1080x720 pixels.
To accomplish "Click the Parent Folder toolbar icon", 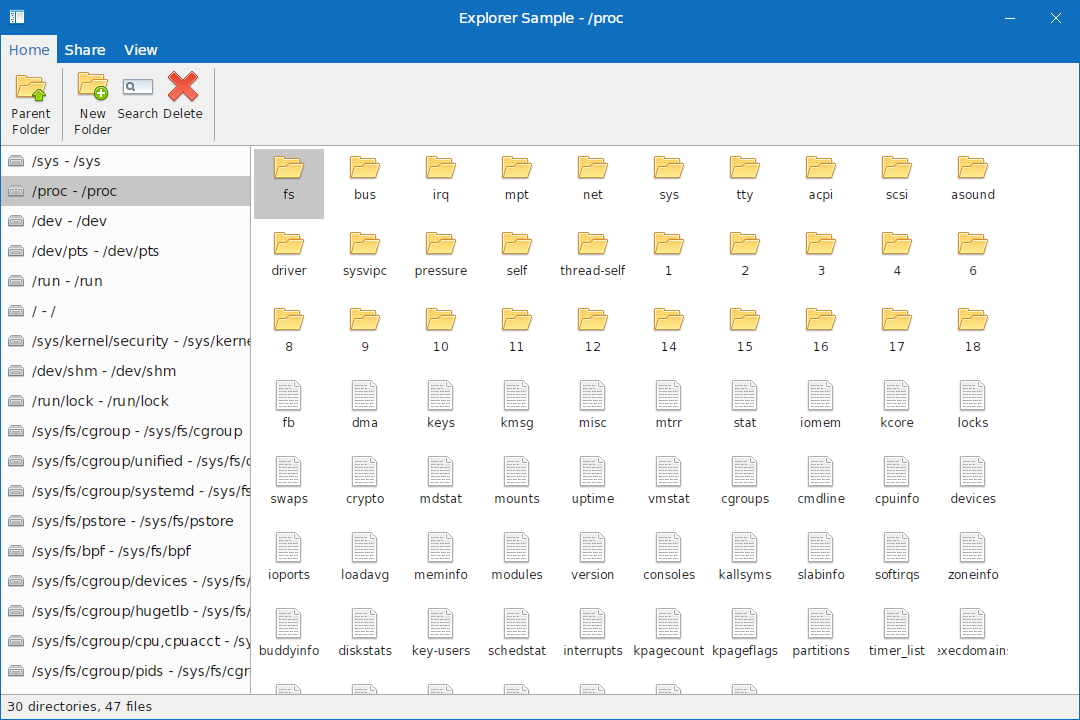I will tap(31, 104).
